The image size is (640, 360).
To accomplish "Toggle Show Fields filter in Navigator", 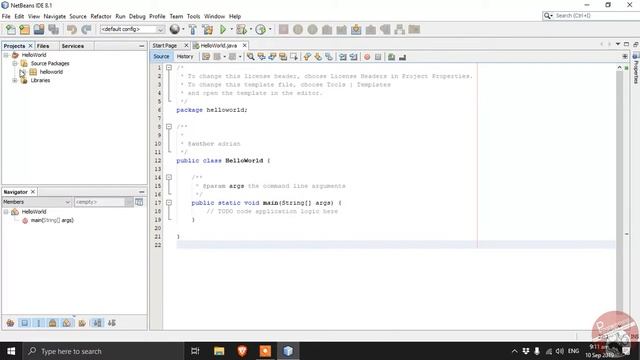I will (24, 323).
